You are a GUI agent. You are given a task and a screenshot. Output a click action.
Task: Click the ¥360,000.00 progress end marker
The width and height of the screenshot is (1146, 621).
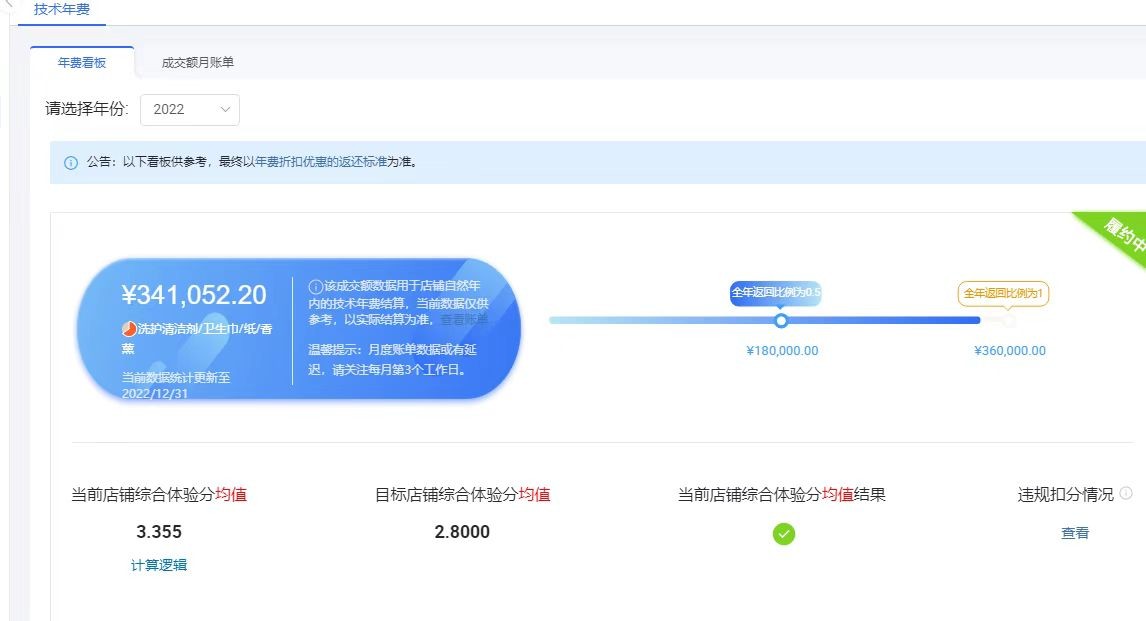(x=1009, y=321)
